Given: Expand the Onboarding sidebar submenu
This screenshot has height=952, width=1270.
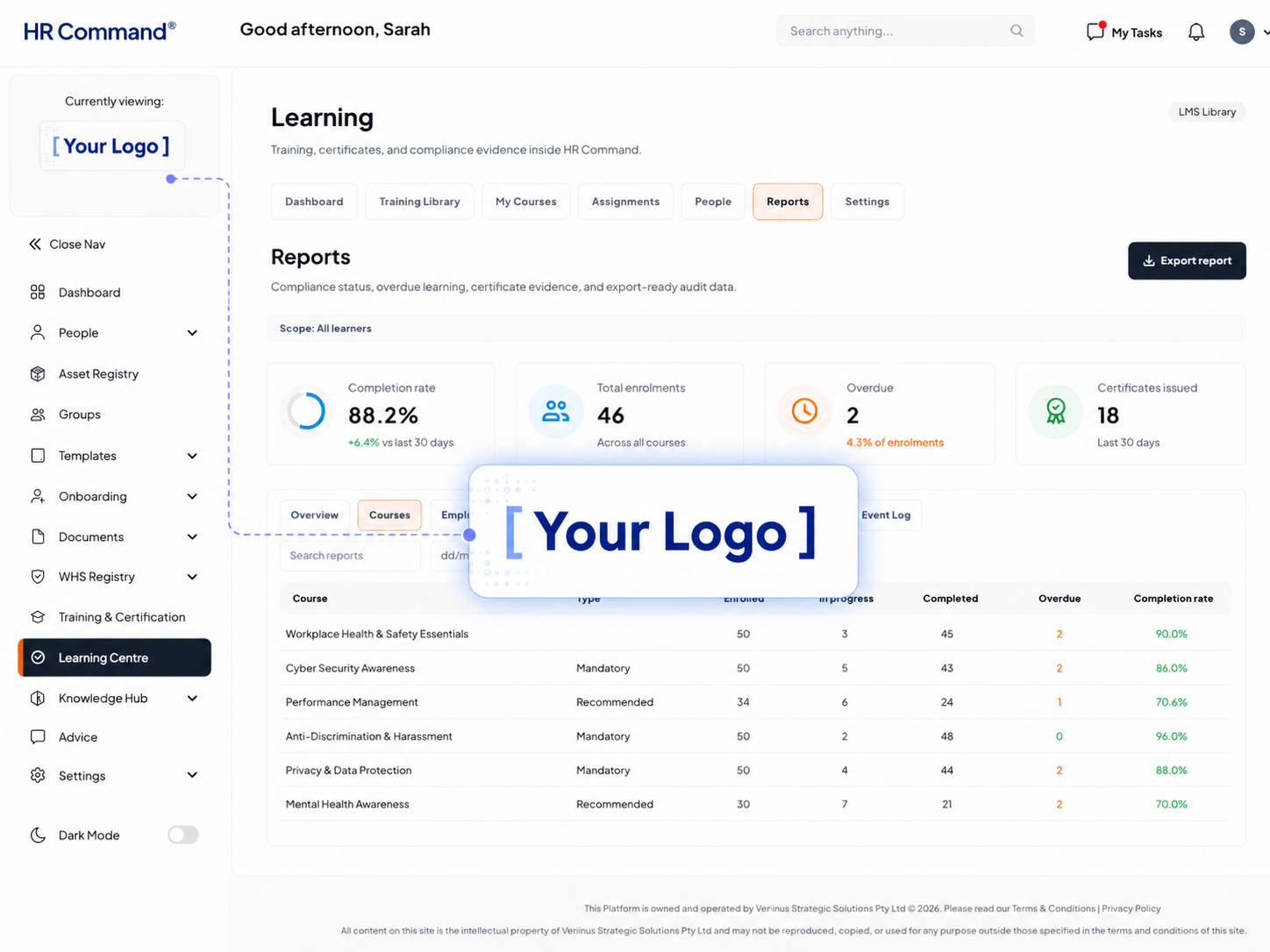Looking at the screenshot, I should (192, 496).
